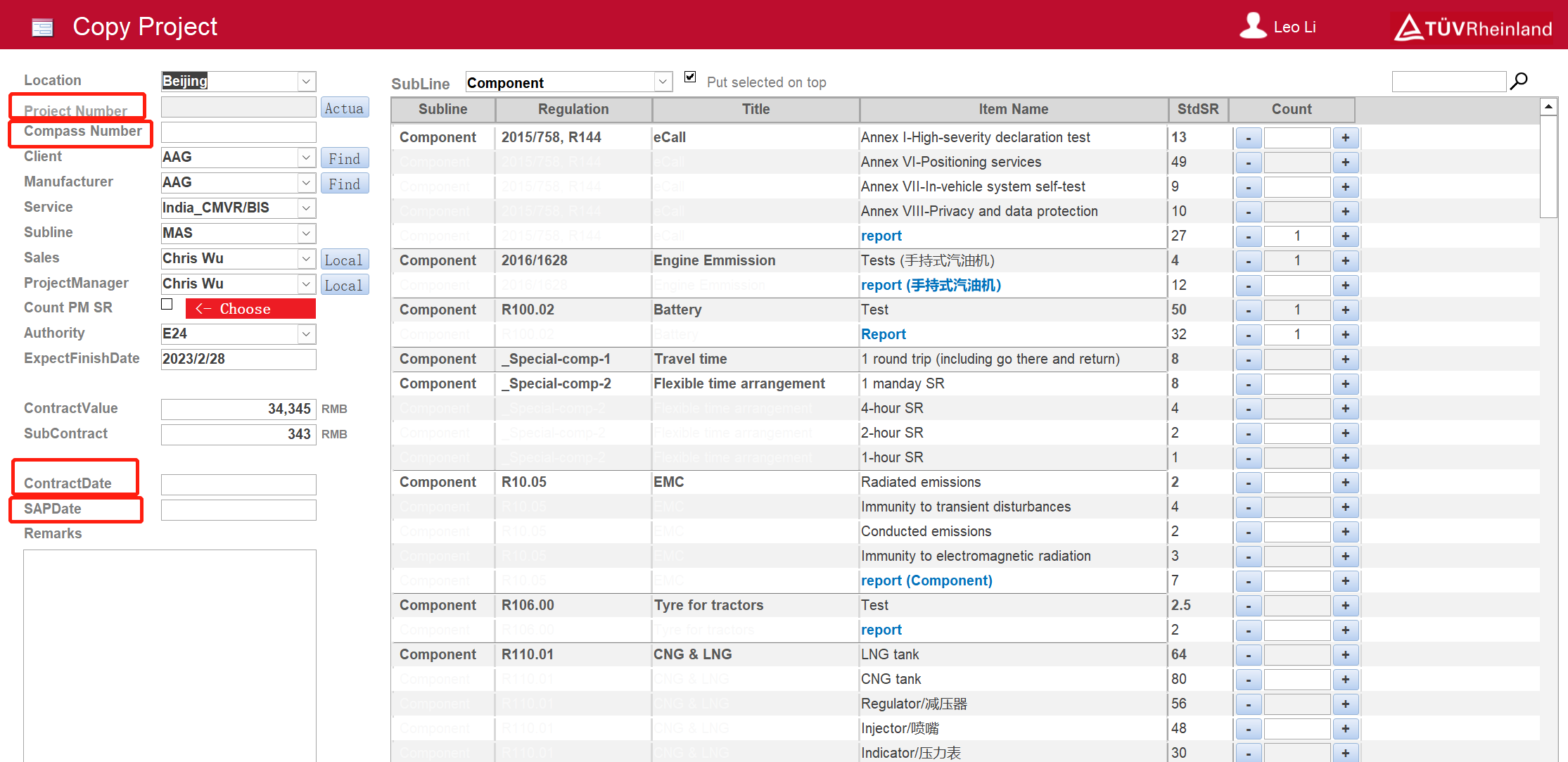The image size is (1568, 762).
Task: Click the ContractDate input field
Action: [x=238, y=484]
